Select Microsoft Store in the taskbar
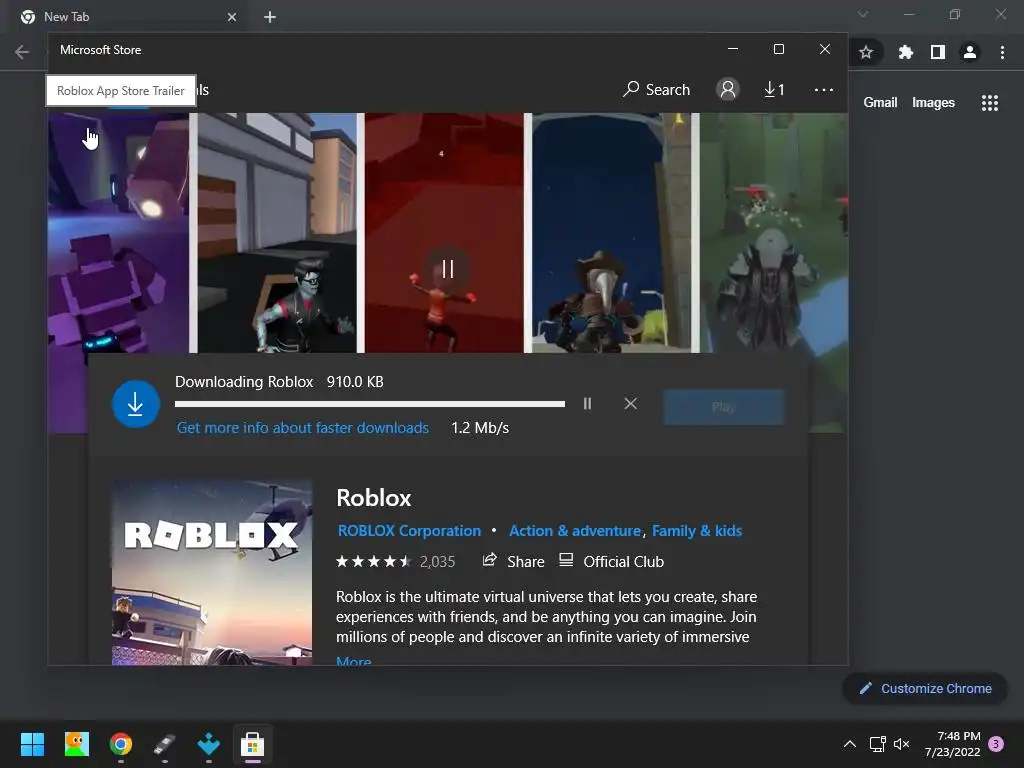The height and width of the screenshot is (768, 1024). click(252, 744)
